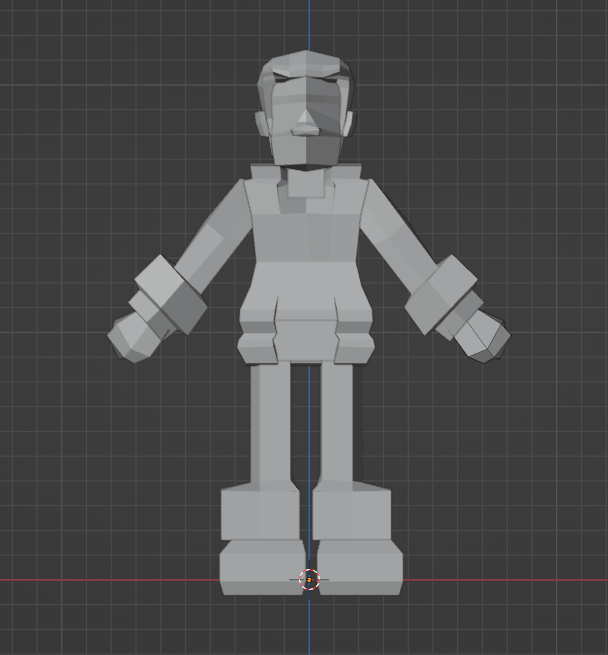Select the character's boot right of the blue axis
The height and width of the screenshot is (655, 608).
(359, 567)
